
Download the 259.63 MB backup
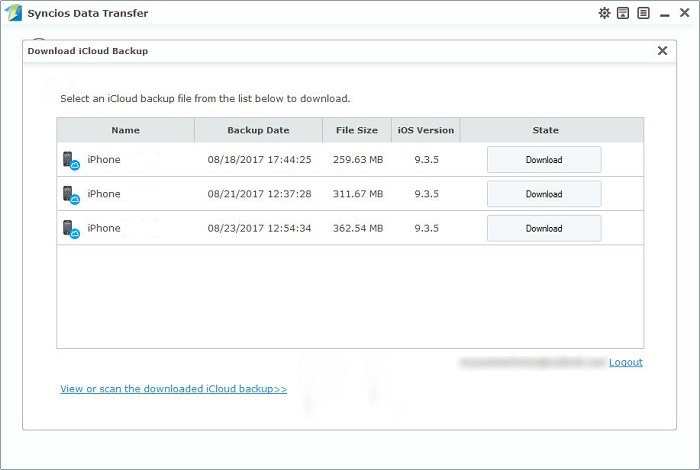coord(544,159)
